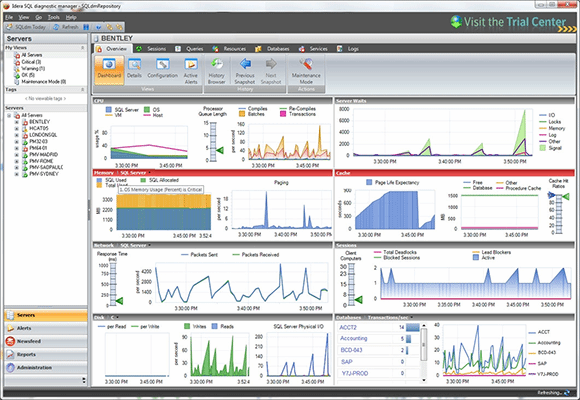This screenshot has height=400, width=580.
Task: Open the Alerts navigation pane
Action: coord(46,328)
